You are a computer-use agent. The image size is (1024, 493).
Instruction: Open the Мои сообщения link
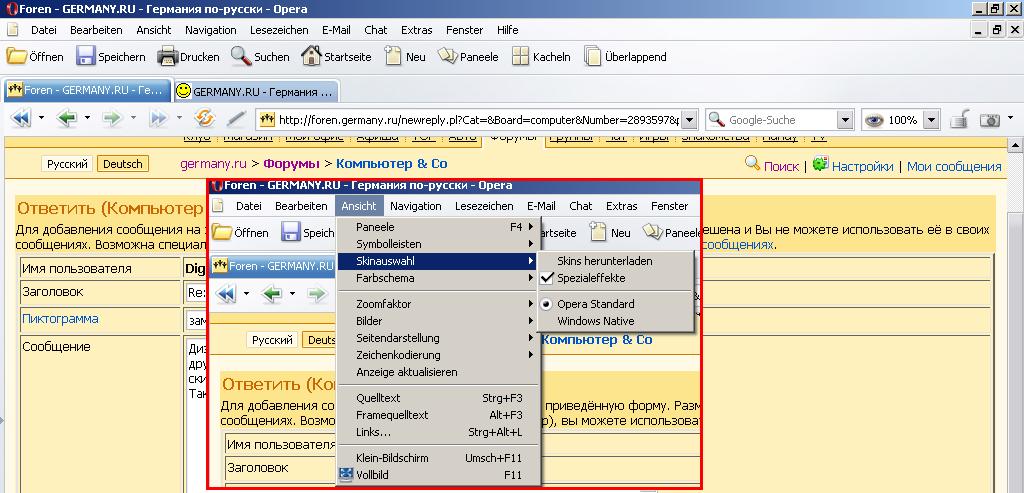pos(954,167)
